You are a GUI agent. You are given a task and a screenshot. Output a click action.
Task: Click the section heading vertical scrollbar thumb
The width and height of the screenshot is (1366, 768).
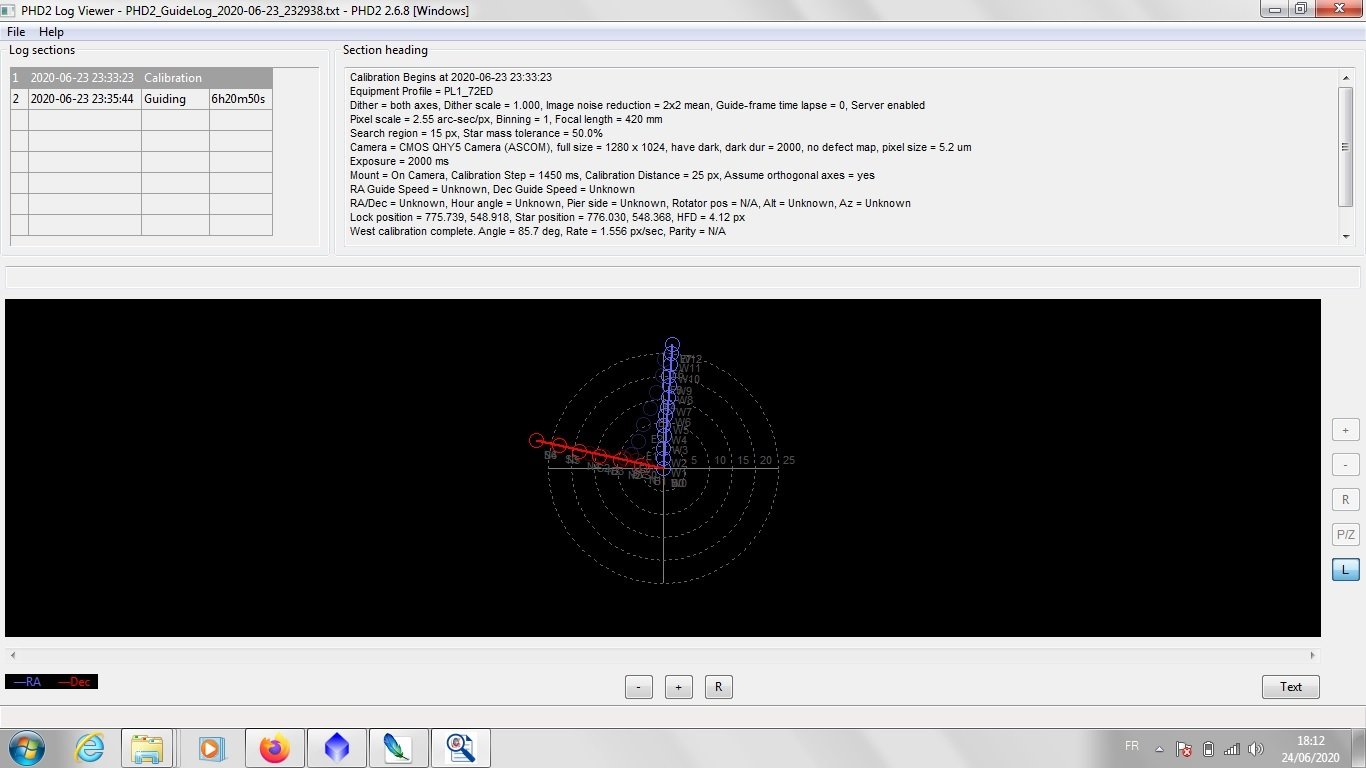[1345, 146]
